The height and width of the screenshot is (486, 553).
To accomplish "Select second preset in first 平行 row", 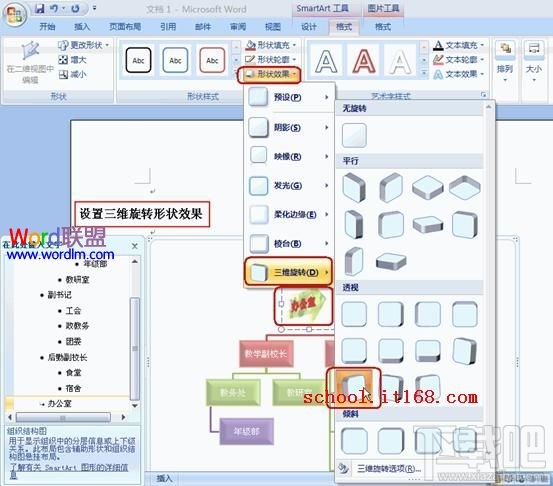I will 391,188.
